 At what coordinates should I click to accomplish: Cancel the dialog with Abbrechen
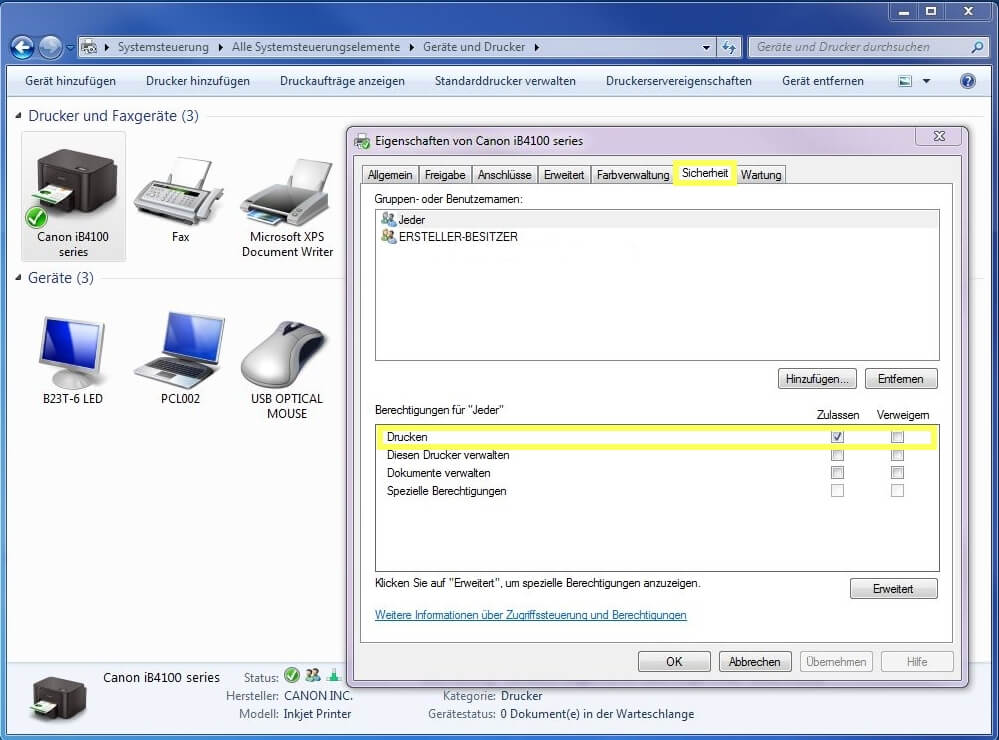tap(755, 662)
